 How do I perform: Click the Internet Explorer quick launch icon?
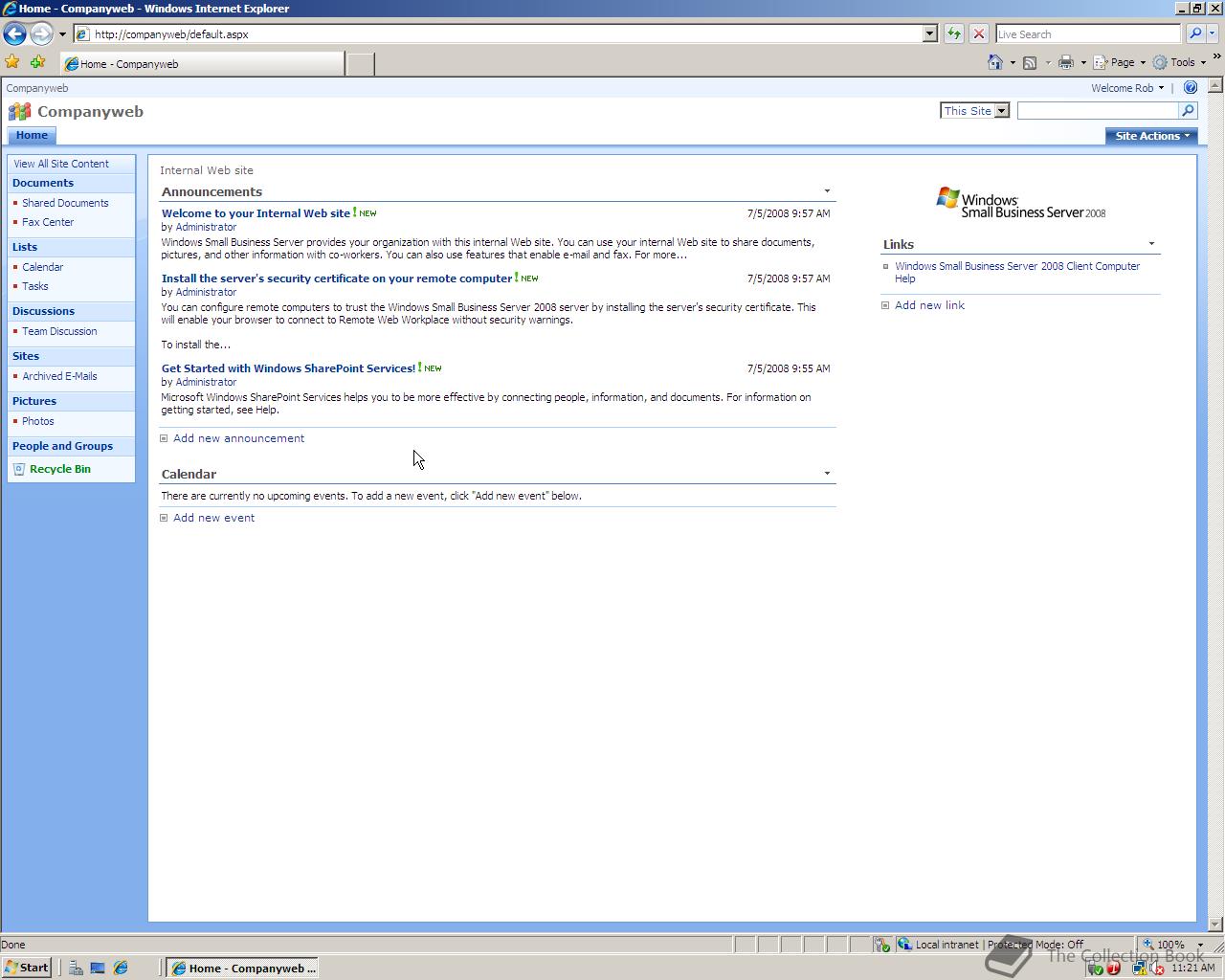pos(121,968)
